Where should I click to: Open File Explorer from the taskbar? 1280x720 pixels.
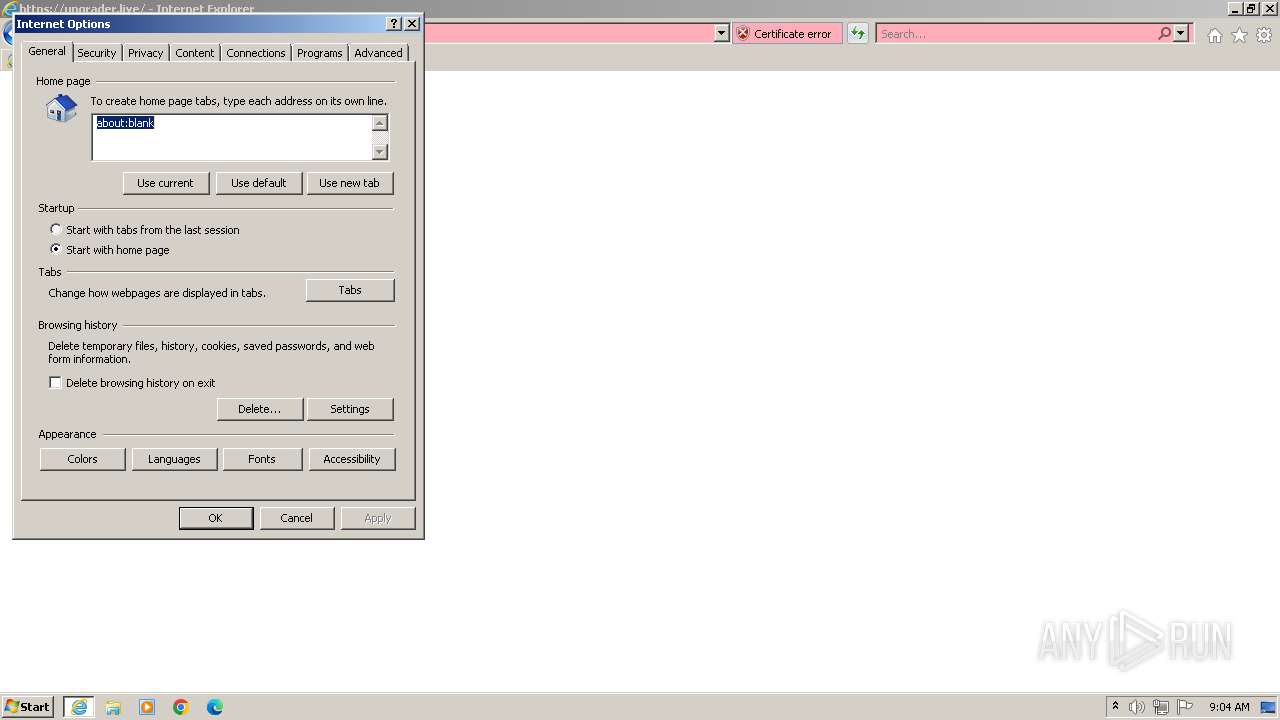(113, 707)
